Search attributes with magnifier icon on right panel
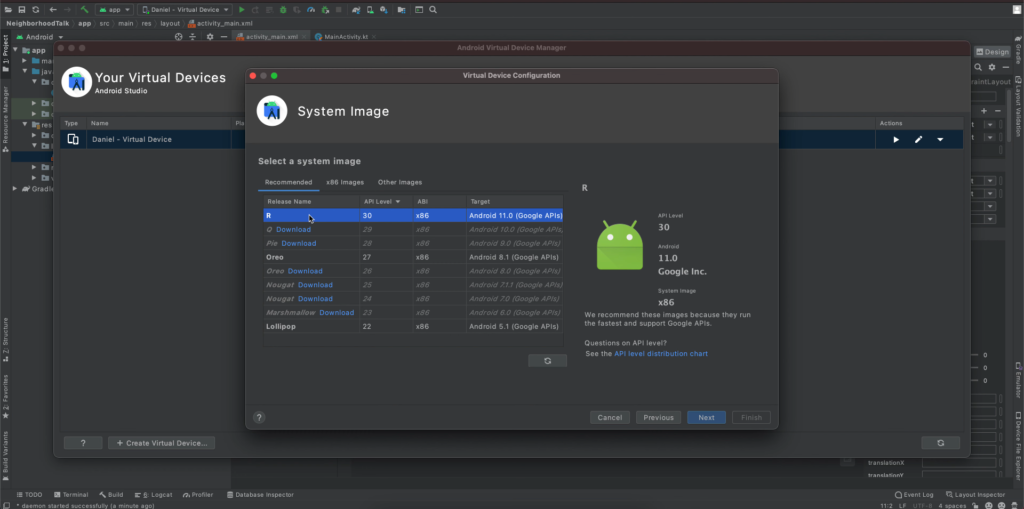This screenshot has width=1024, height=509. [x=978, y=67]
